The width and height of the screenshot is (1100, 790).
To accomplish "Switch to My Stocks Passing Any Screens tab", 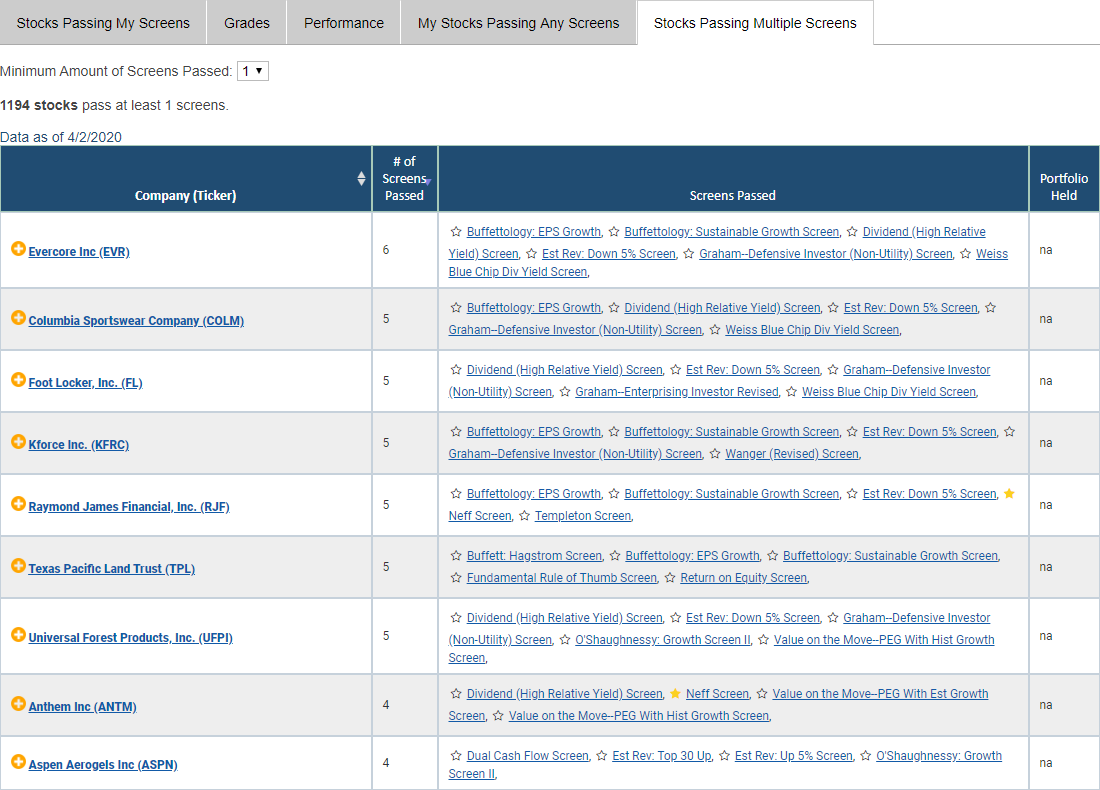I will tap(518, 23).
